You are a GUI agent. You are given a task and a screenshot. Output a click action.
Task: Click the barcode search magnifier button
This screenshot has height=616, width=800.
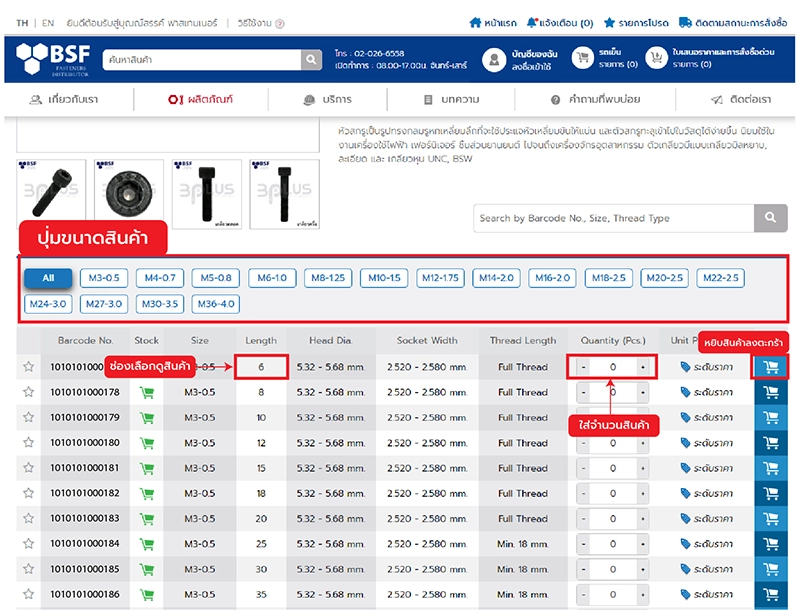pos(770,218)
